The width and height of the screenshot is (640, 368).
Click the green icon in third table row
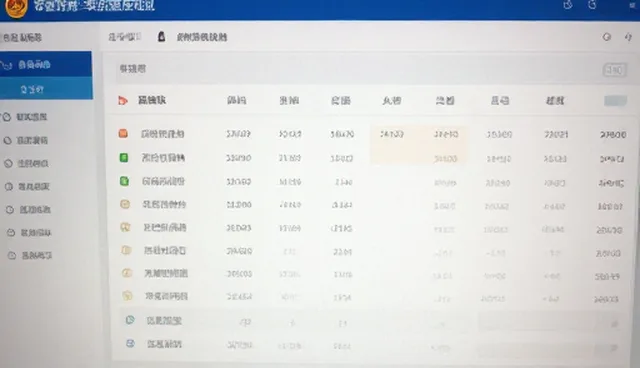click(x=124, y=181)
